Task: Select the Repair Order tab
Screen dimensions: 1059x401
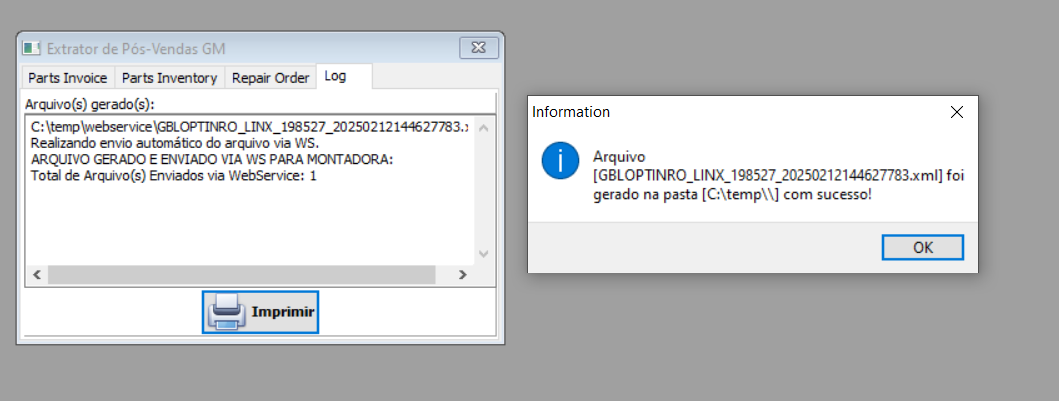Action: click(270, 78)
